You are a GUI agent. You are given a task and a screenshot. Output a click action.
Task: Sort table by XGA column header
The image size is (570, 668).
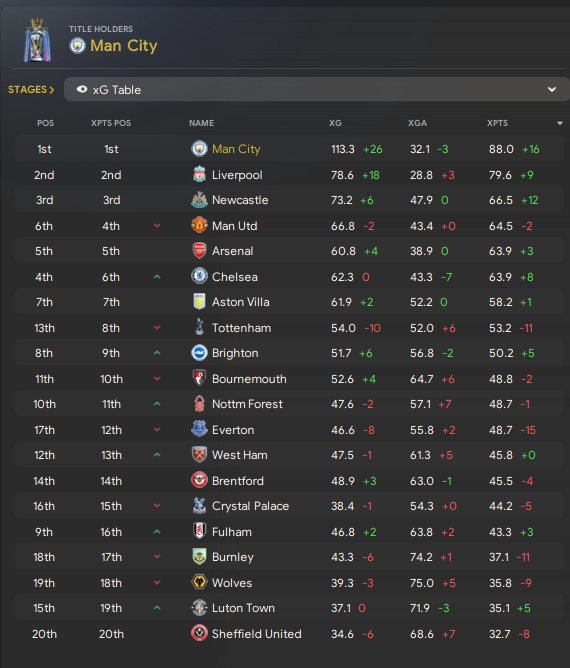coord(417,123)
